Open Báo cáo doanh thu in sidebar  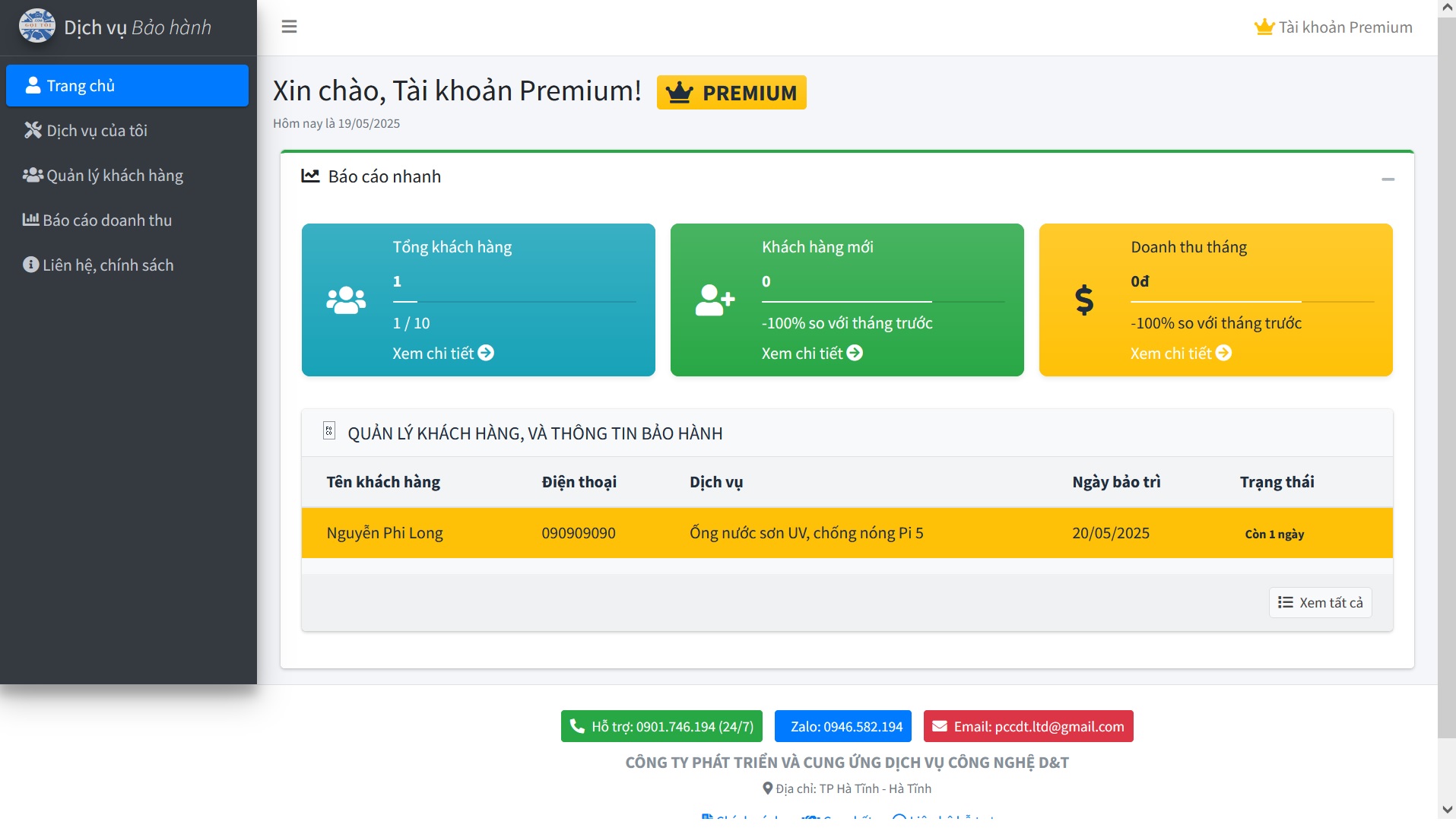point(106,220)
